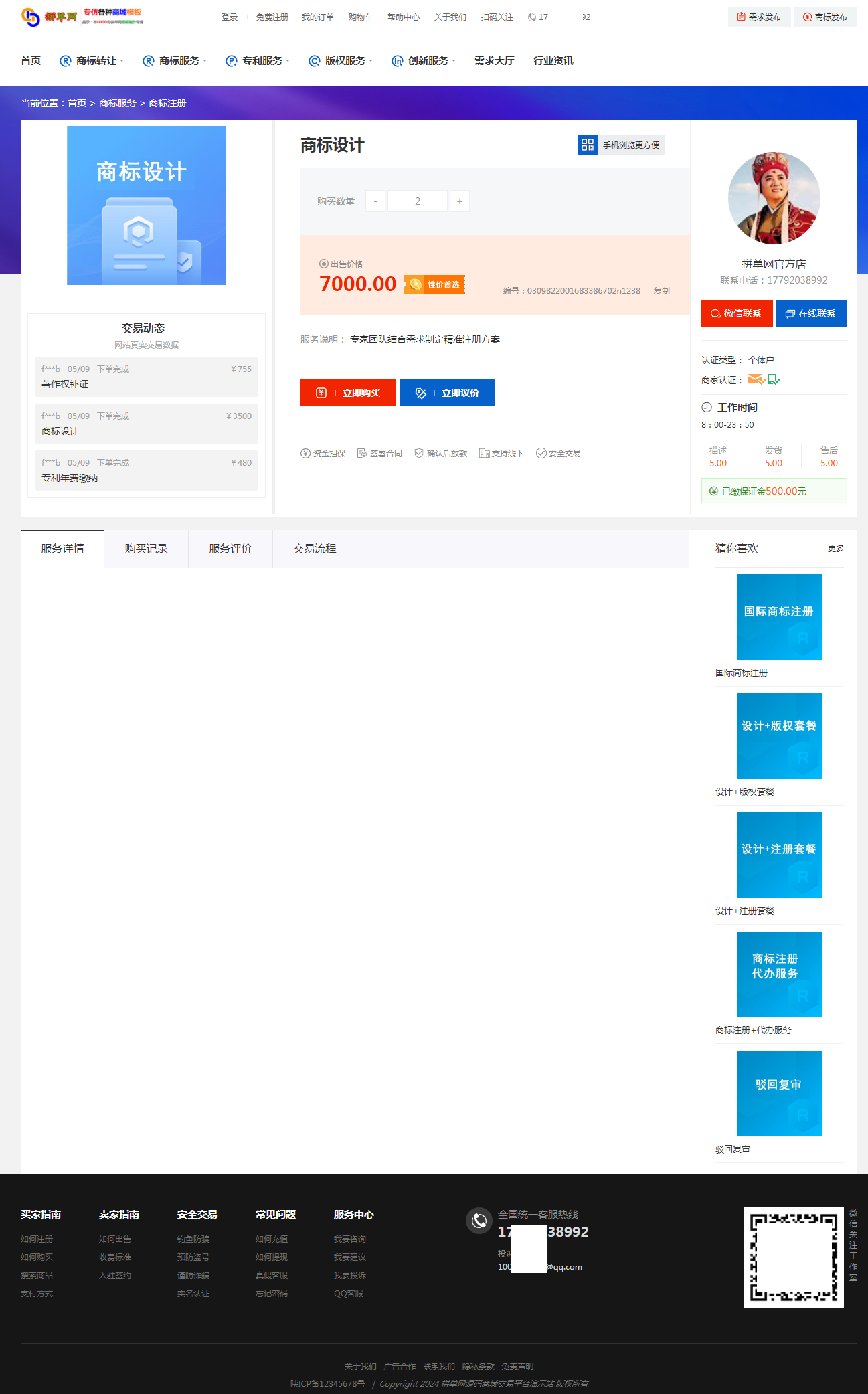Image resolution: width=868 pixels, height=1394 pixels.
Task: Switch to the 服务评价 tab
Action: coord(231,549)
